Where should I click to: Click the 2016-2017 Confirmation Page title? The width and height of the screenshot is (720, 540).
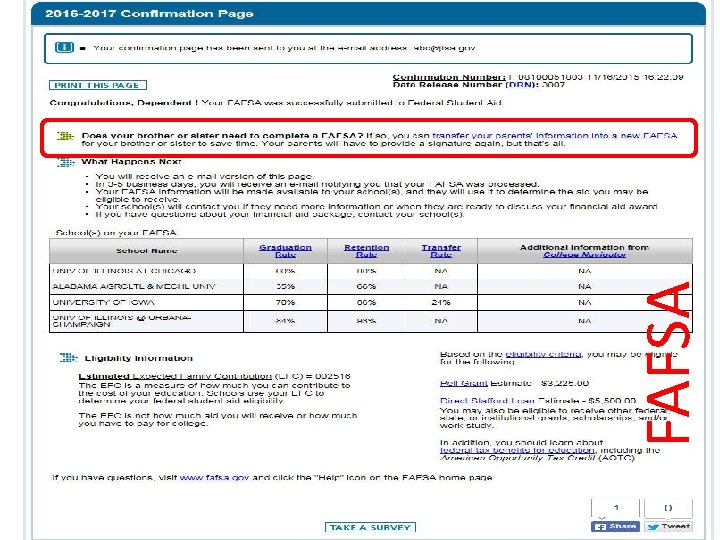coord(149,14)
